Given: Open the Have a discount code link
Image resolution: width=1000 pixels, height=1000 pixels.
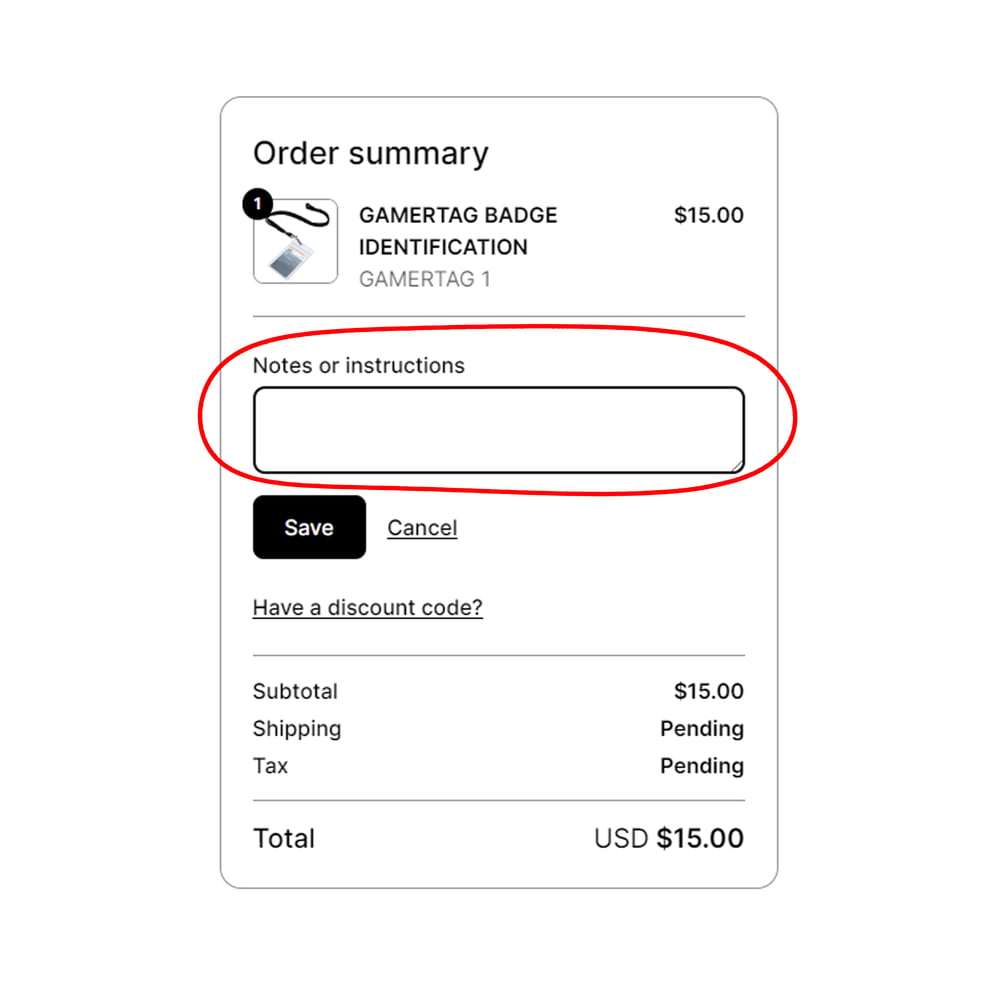Looking at the screenshot, I should pos(367,608).
